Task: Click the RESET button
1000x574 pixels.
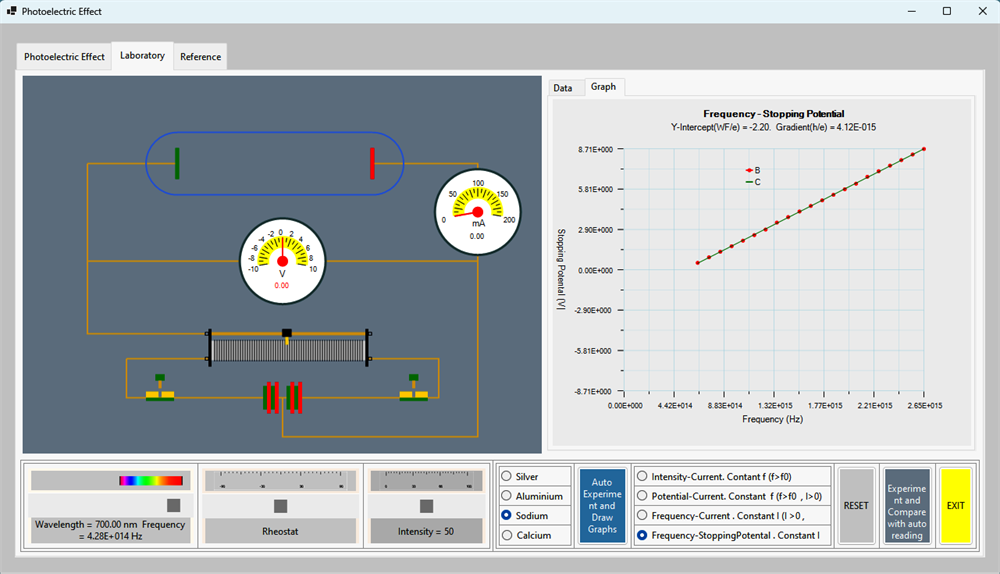Action: (856, 506)
